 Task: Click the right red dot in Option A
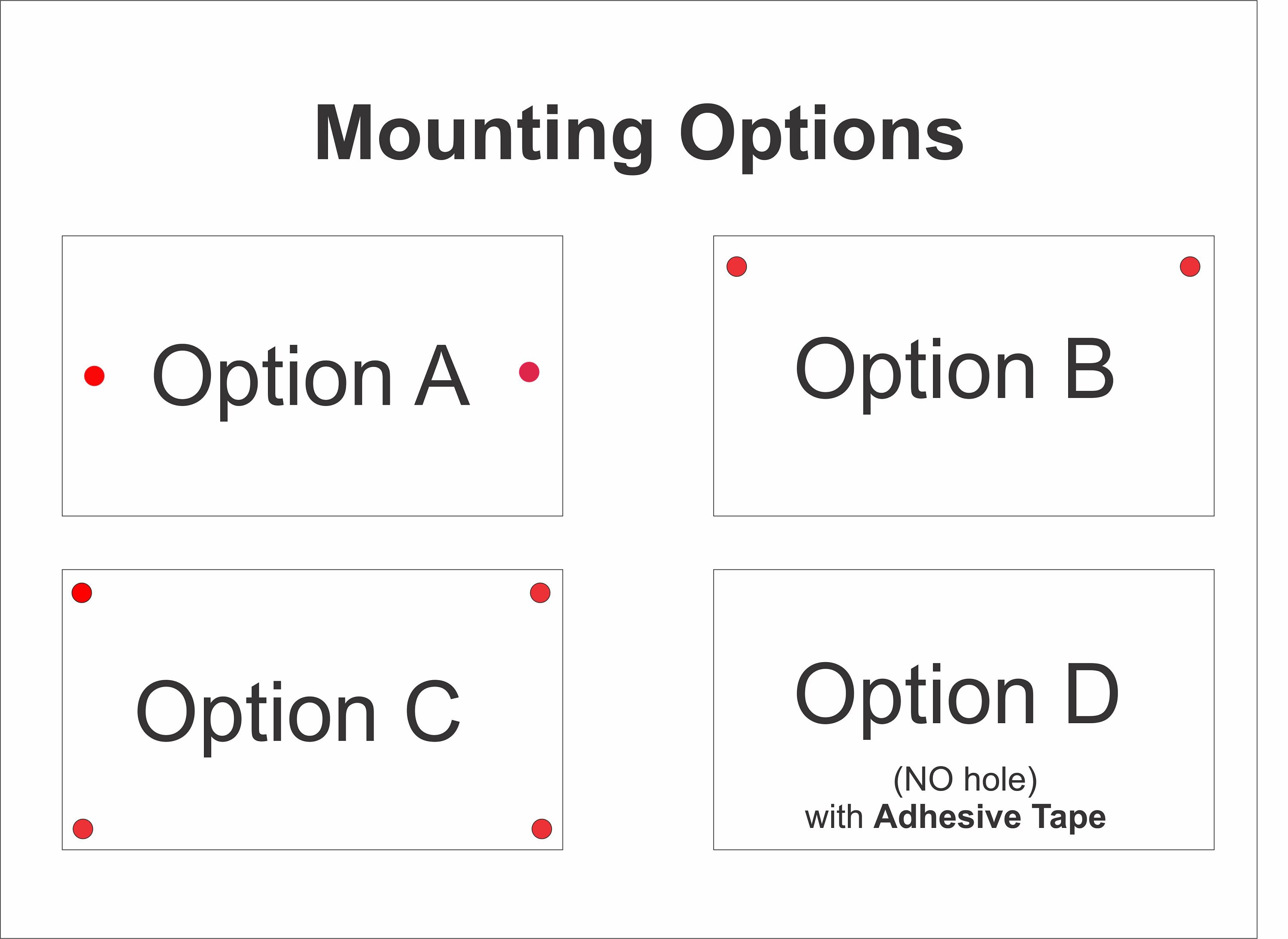point(529,372)
